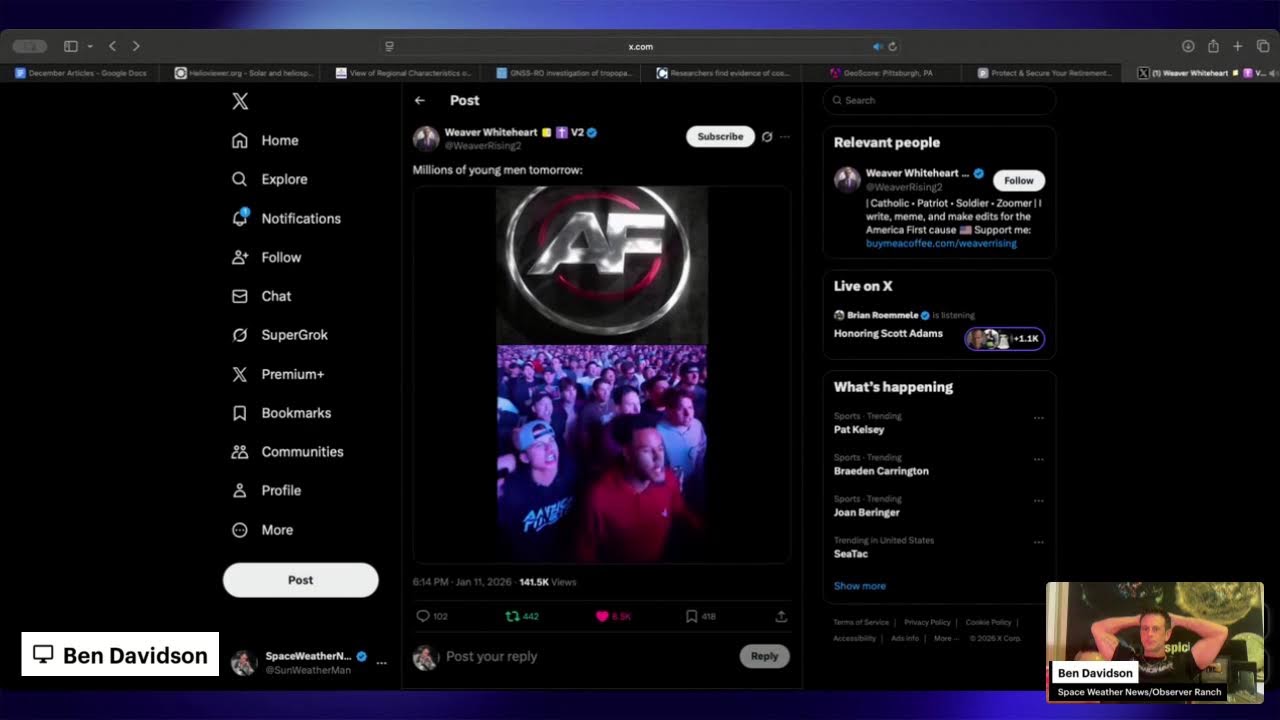
Task: Go to Home in the X sidebar
Action: [266, 141]
